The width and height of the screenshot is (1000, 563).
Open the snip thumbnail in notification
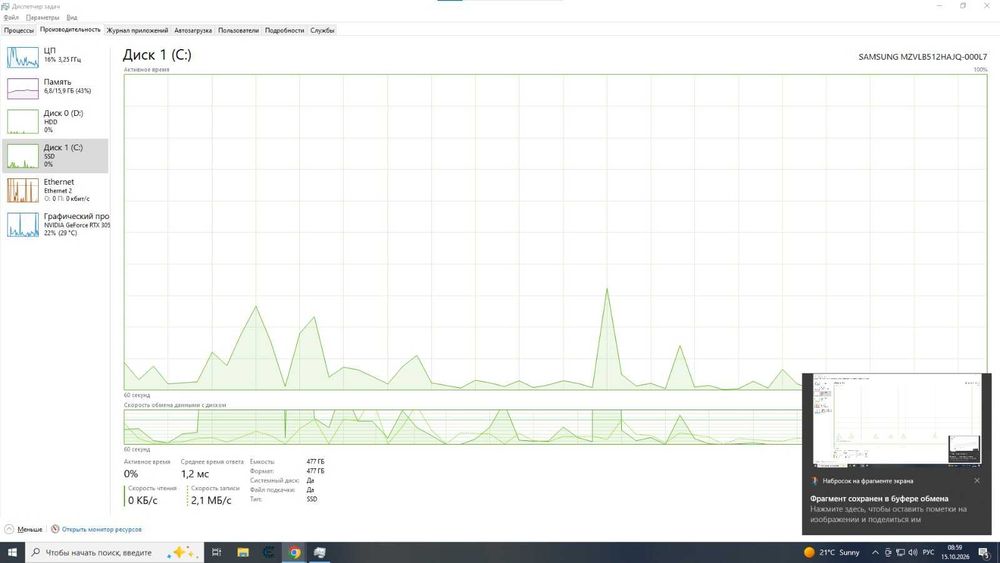click(x=897, y=420)
